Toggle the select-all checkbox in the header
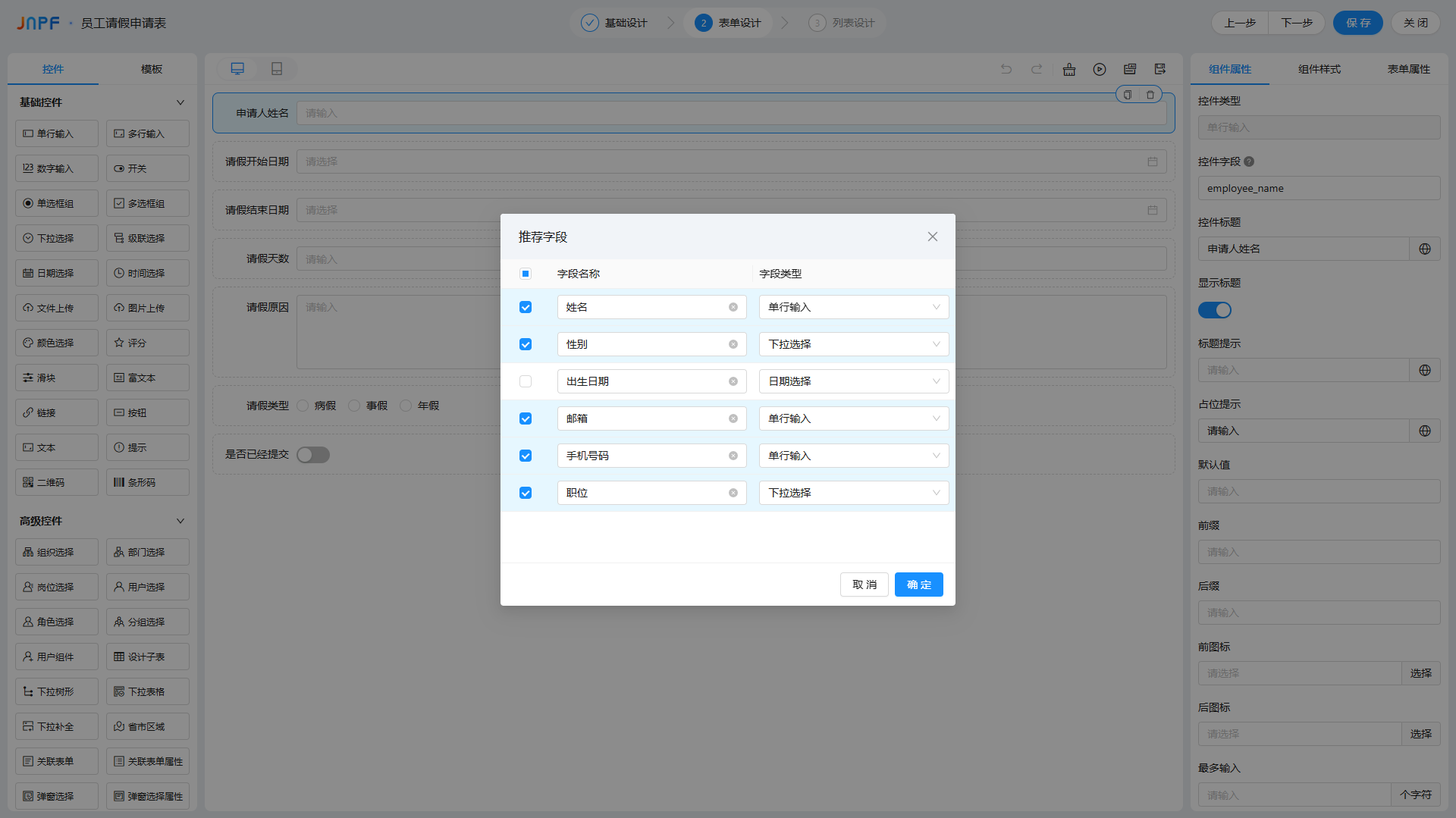 click(526, 274)
